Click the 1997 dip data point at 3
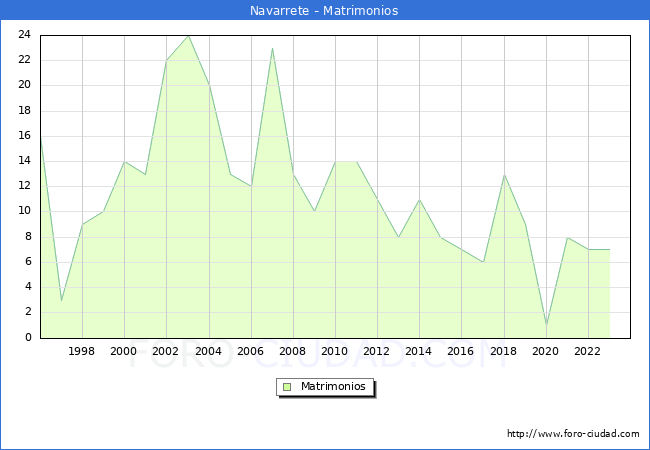Image resolution: width=650 pixels, height=450 pixels. [x=61, y=300]
